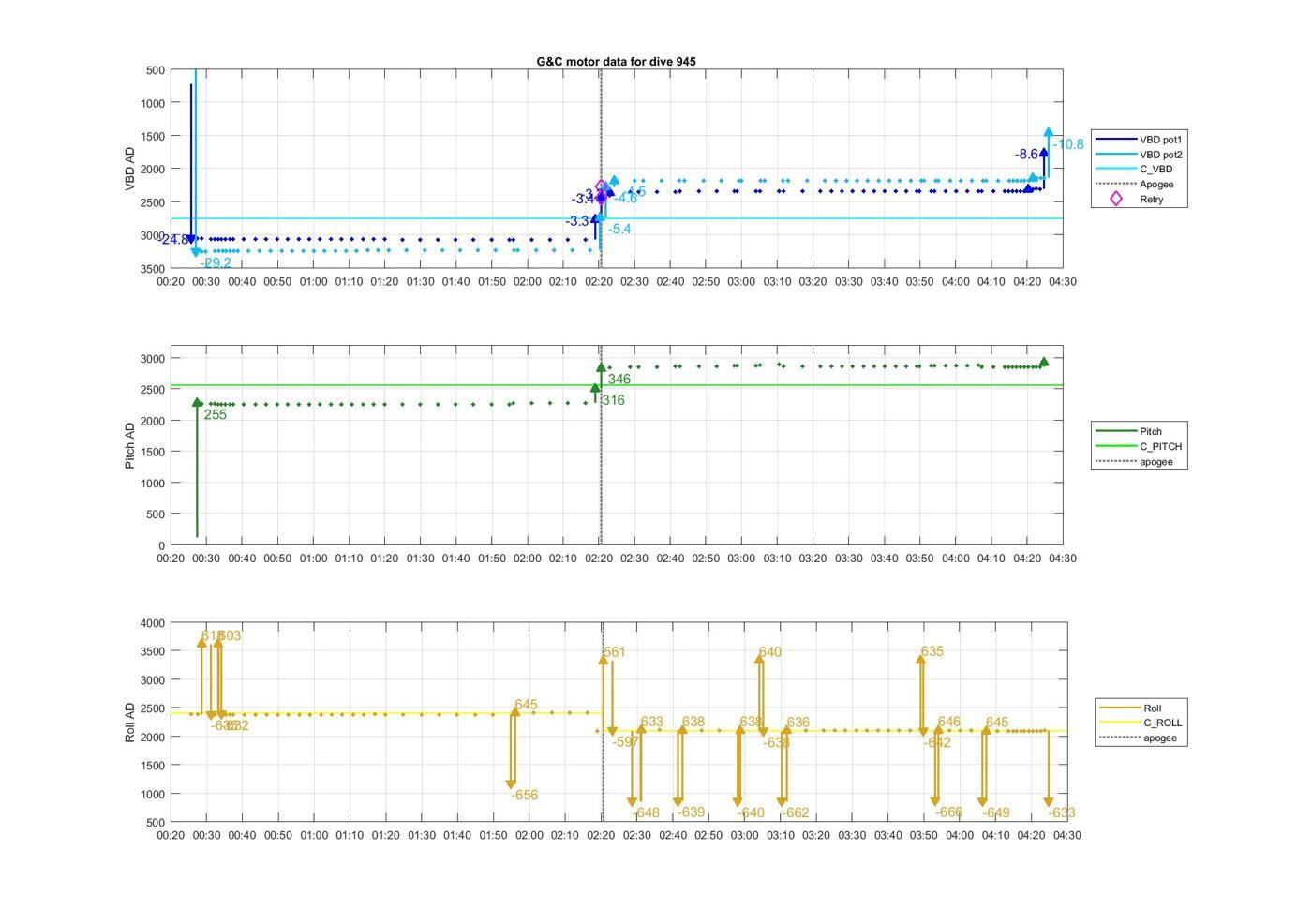Viewport: 1312px width, 924px height.
Task: Click the 01:00 tick on the Pitch plot x-axis
Action: click(313, 559)
